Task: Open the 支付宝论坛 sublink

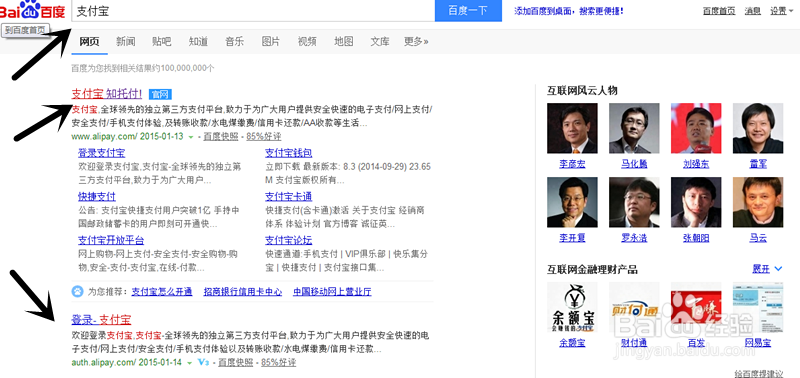Action: click(289, 240)
